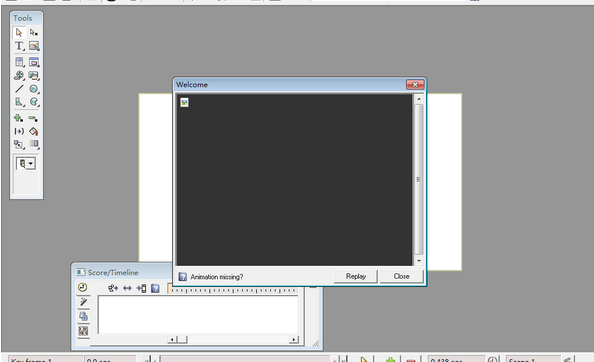The height and width of the screenshot is (362, 594).
Task: Select the arrow Selection tool in Tools
Action: (x=19, y=33)
